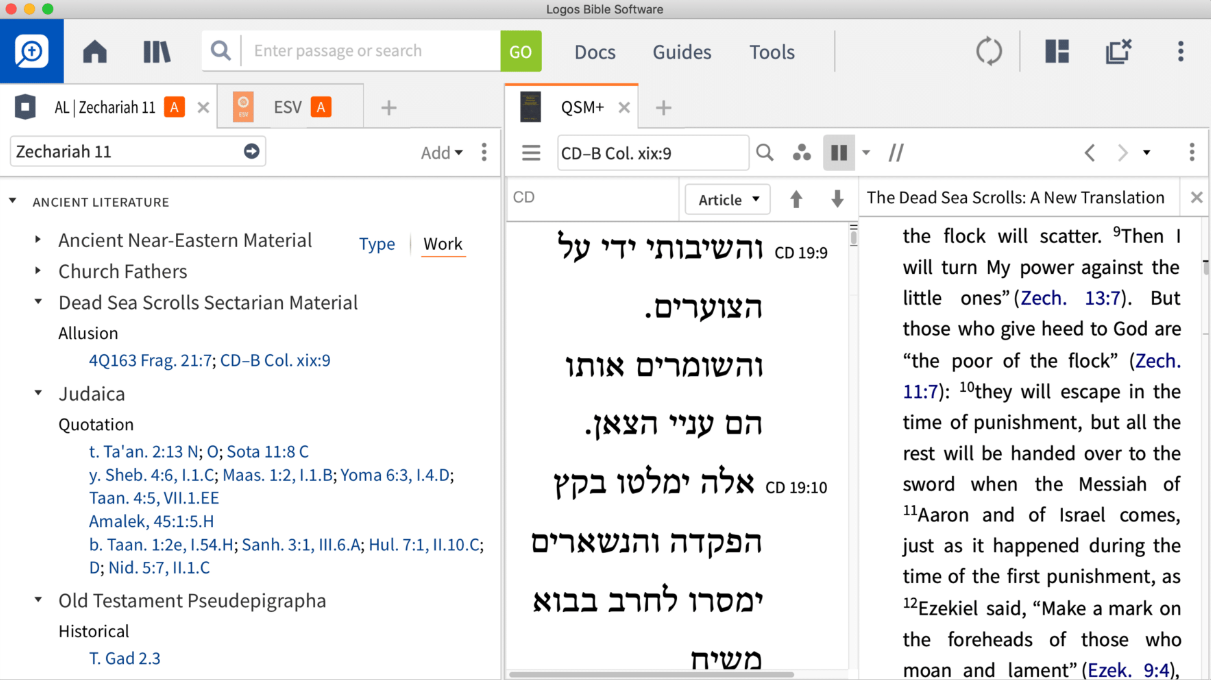Sort by Type

[377, 244]
